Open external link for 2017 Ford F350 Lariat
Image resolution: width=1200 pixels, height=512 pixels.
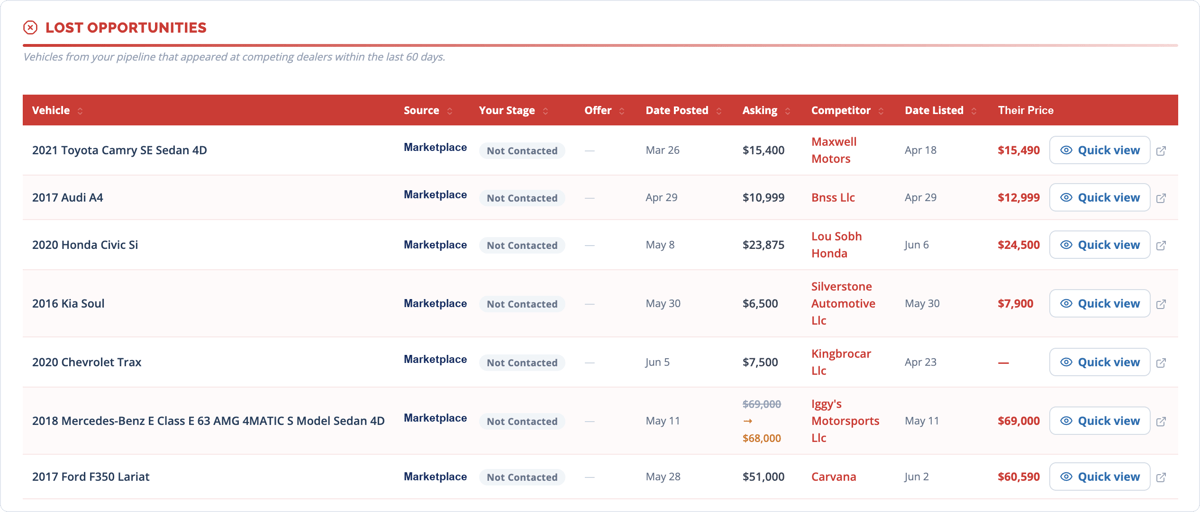pos(1161,477)
